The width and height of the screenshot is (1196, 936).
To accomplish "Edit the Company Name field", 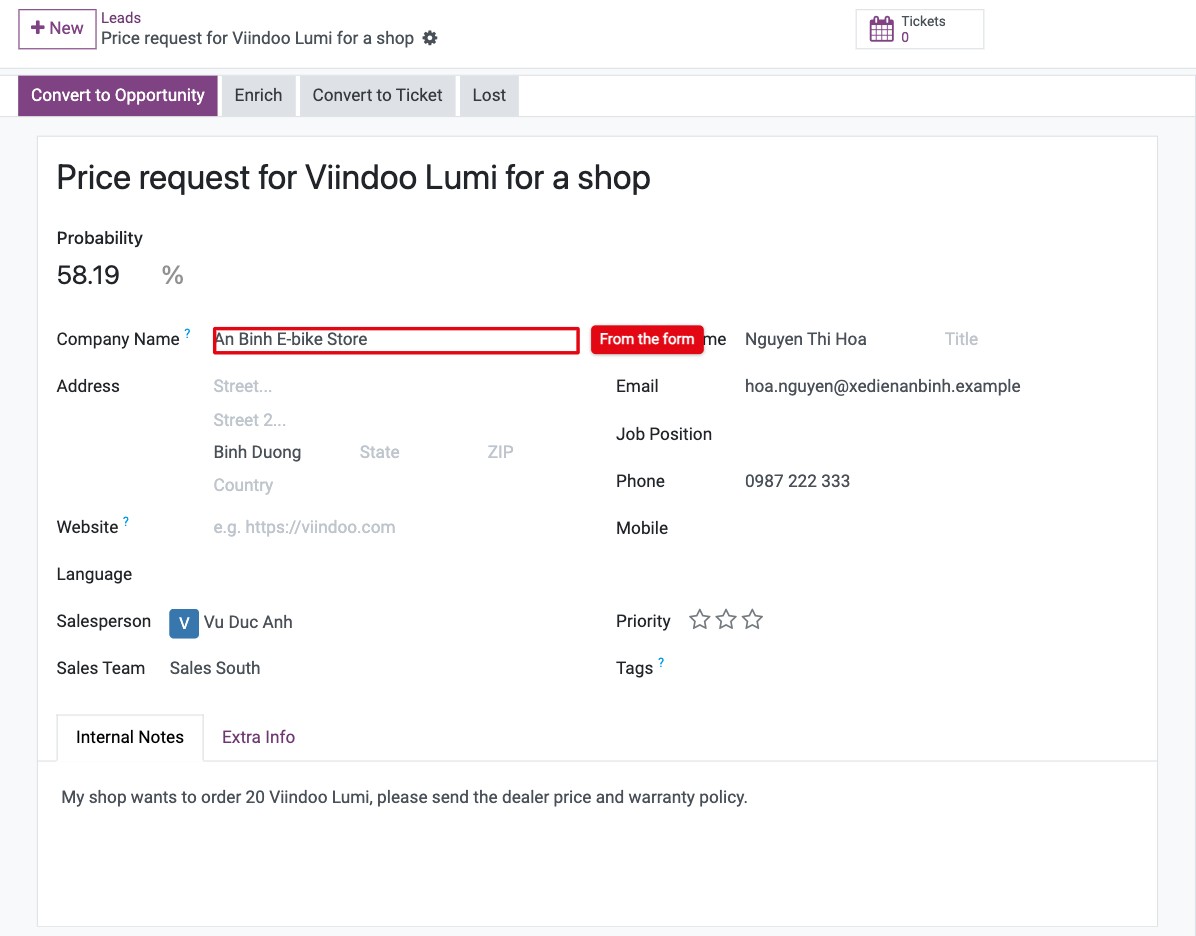I will (396, 340).
